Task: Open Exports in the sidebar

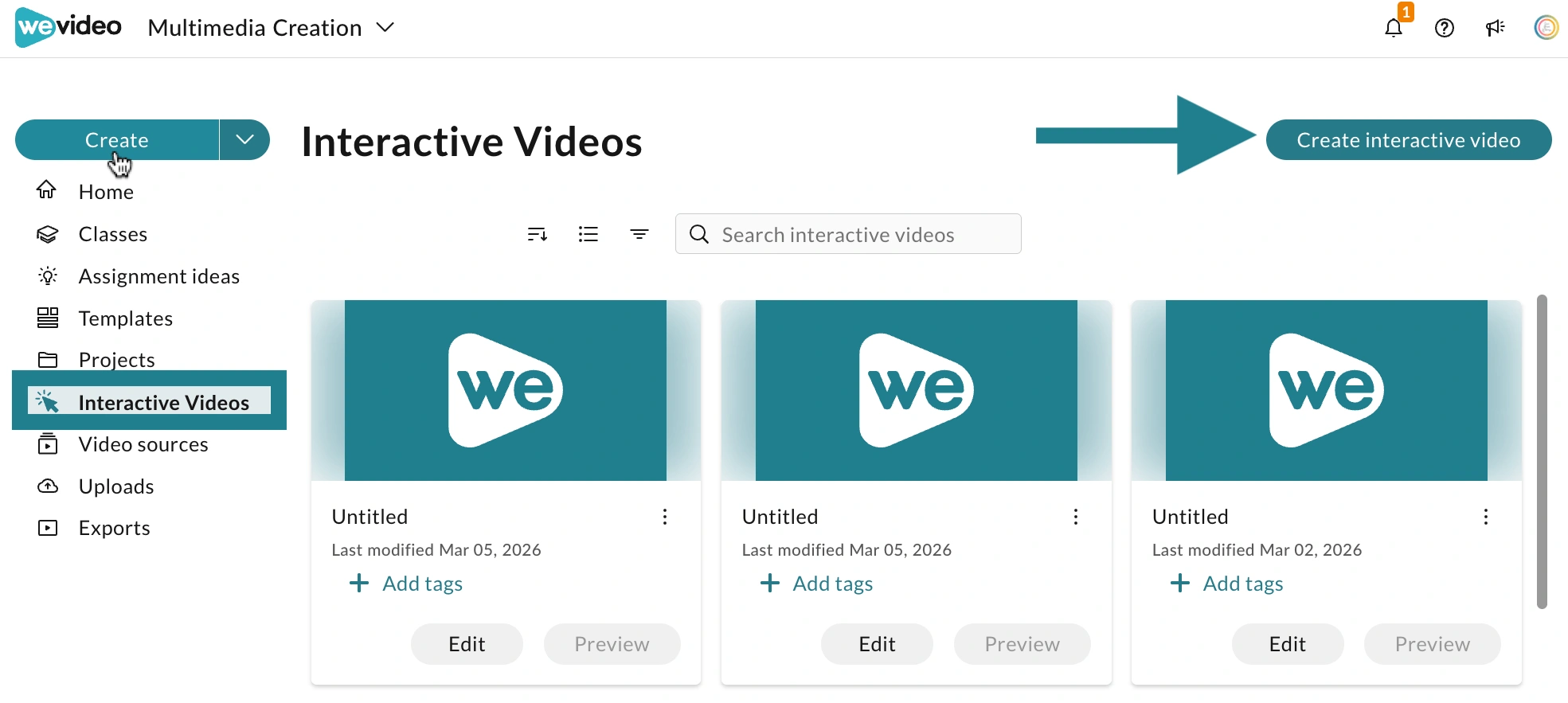Action: pyautogui.click(x=114, y=528)
